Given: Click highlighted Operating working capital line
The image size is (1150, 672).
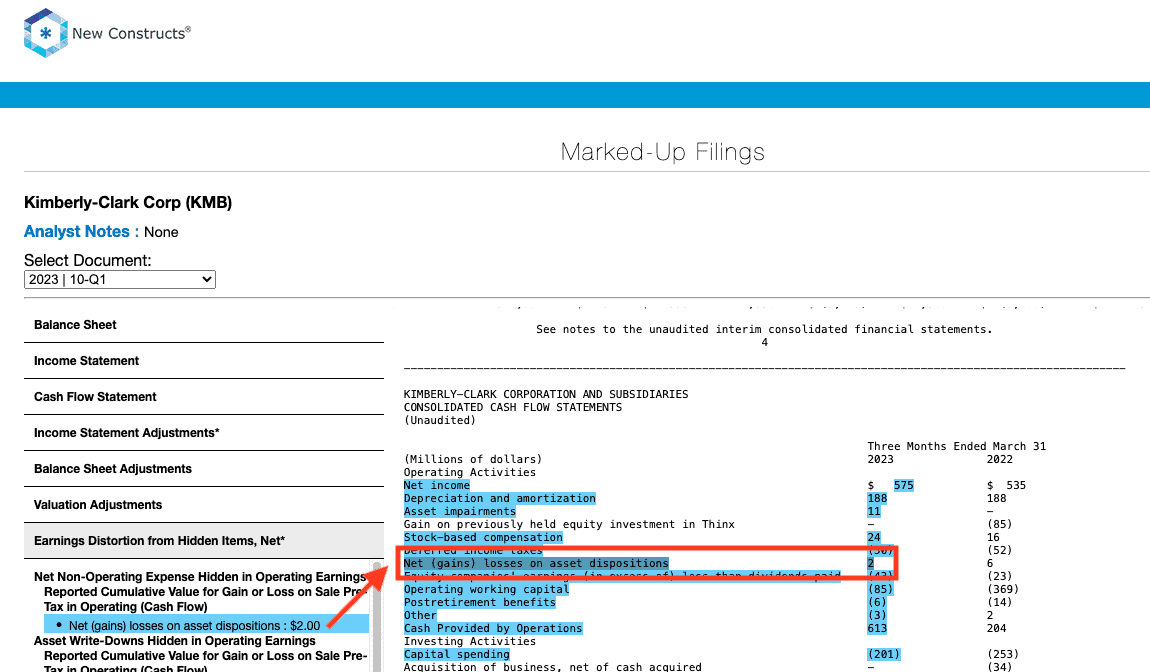Looking at the screenshot, I should click(x=486, y=590).
